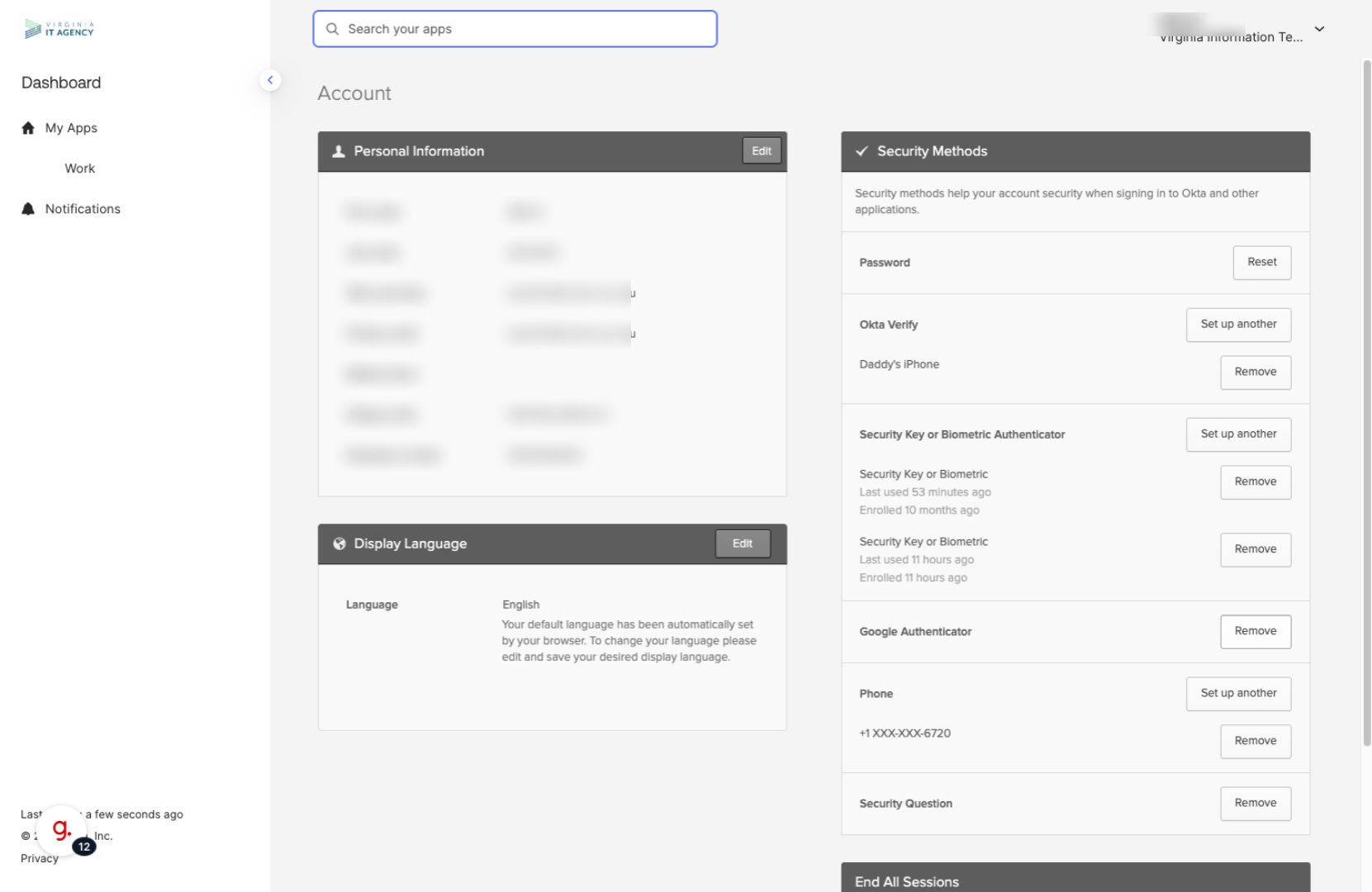Click the Virginia IT Agency logo
The image size is (1372, 892).
[x=59, y=29]
